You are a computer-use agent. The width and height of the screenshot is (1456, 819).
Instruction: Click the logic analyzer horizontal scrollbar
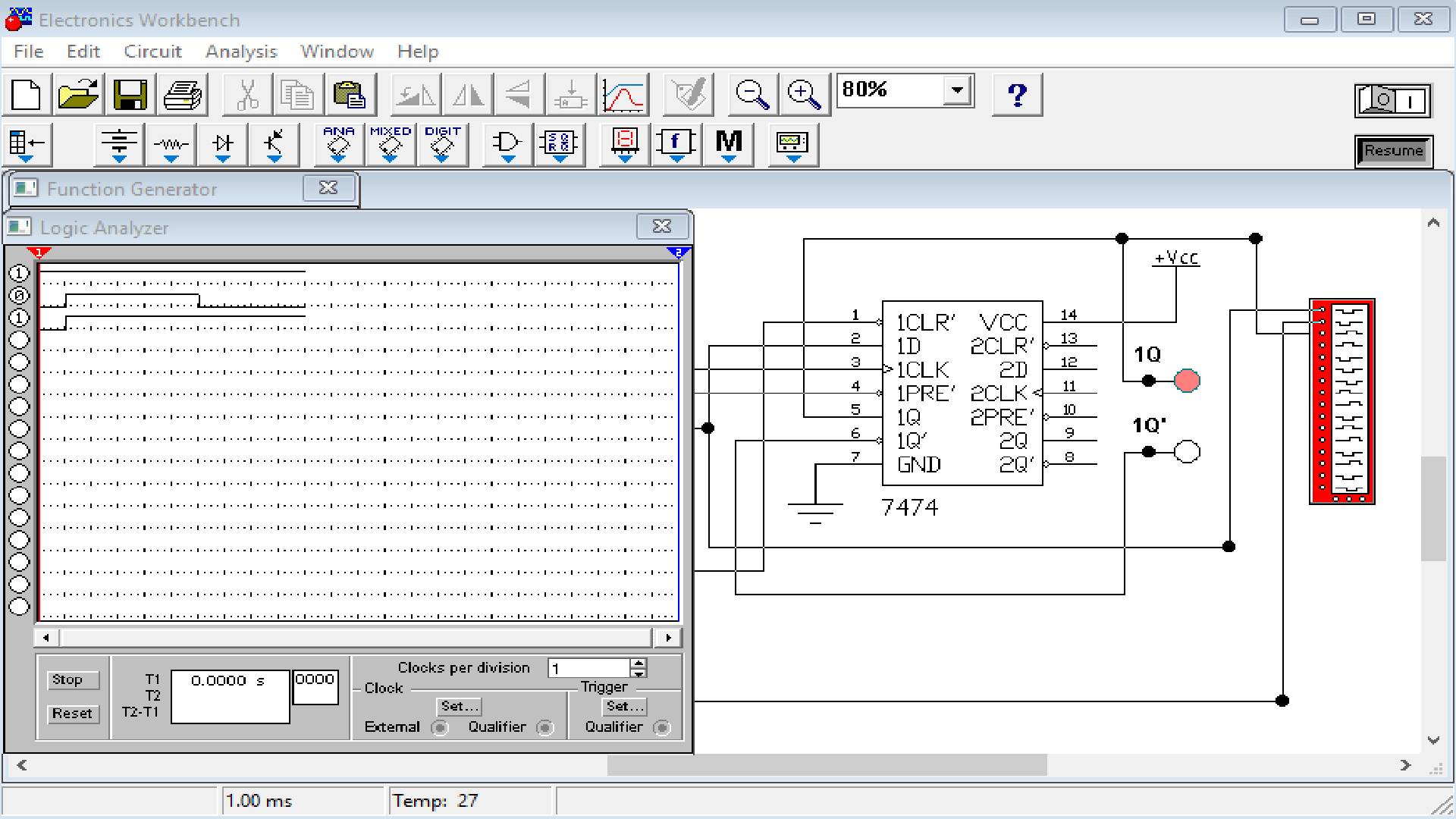356,638
